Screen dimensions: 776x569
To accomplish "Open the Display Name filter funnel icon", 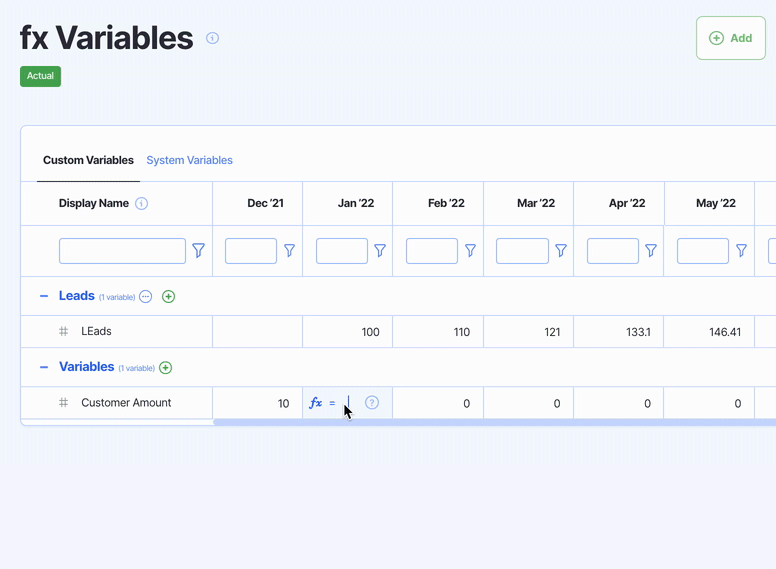I will pyautogui.click(x=199, y=251).
